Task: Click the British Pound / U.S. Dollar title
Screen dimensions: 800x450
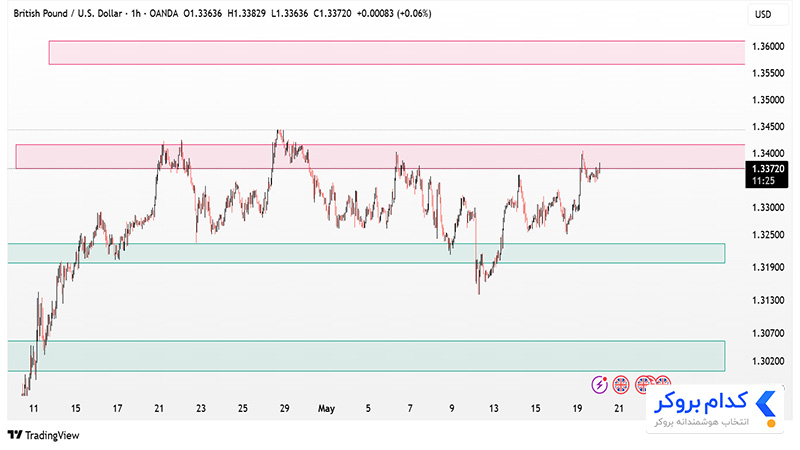Action: [68, 14]
